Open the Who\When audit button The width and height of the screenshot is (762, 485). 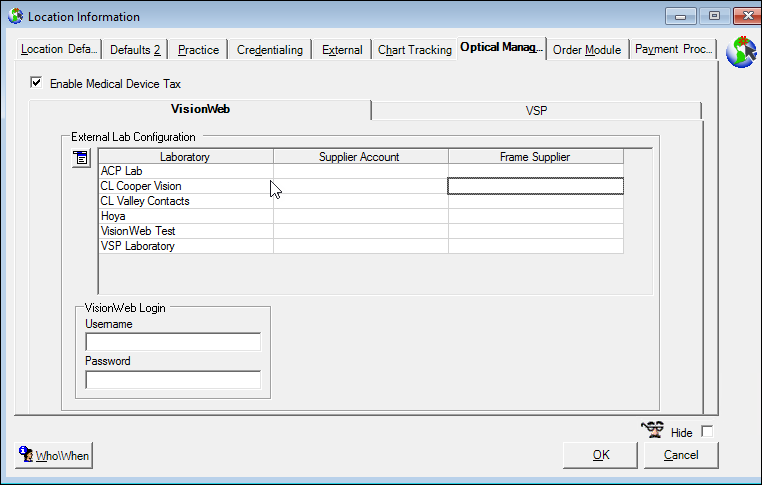[x=54, y=455]
